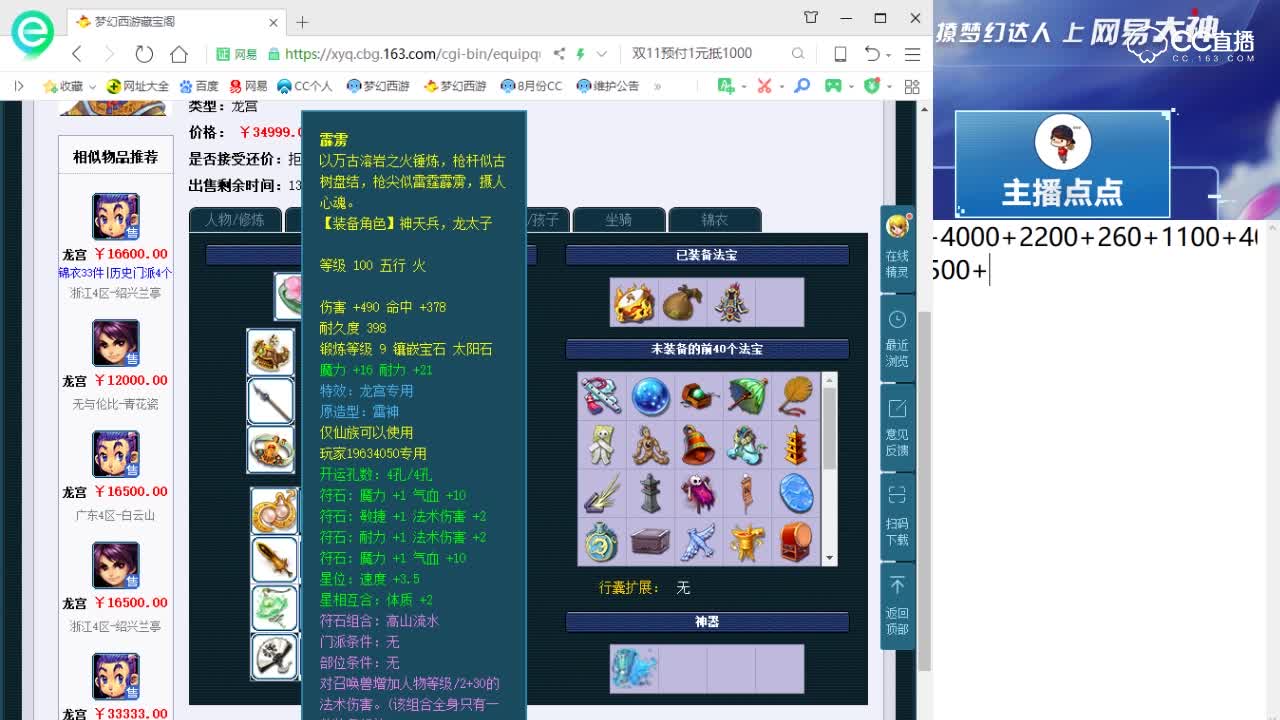Image resolution: width=1280 pixels, height=720 pixels.
Task: Click the 主播点点 streamer card
Action: (x=1062, y=164)
